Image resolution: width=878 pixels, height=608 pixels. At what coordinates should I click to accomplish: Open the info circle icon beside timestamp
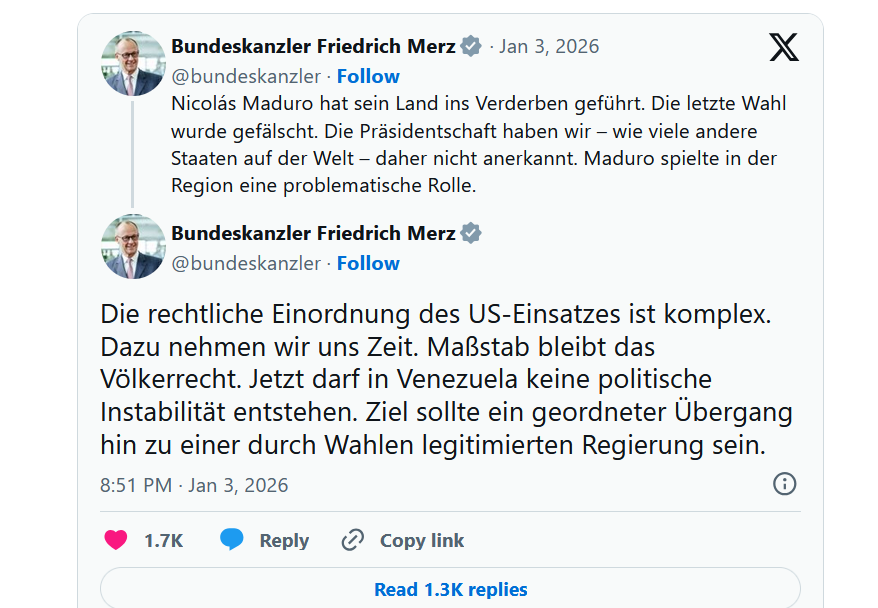785,484
